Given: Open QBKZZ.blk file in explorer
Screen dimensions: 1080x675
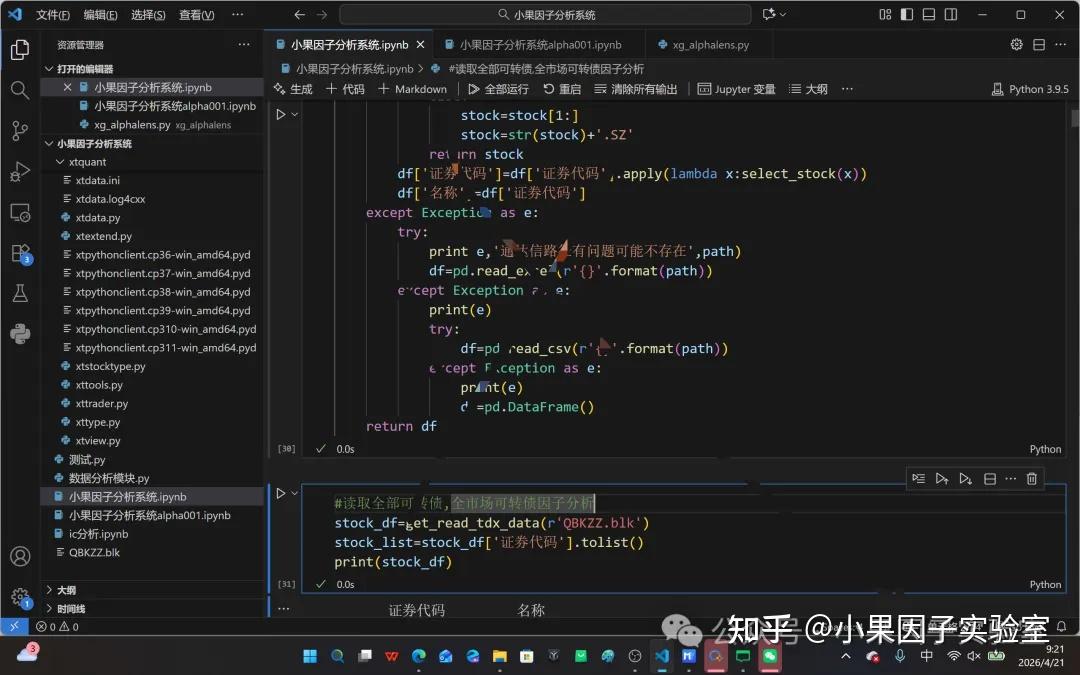Looking at the screenshot, I should pyautogui.click(x=94, y=552).
